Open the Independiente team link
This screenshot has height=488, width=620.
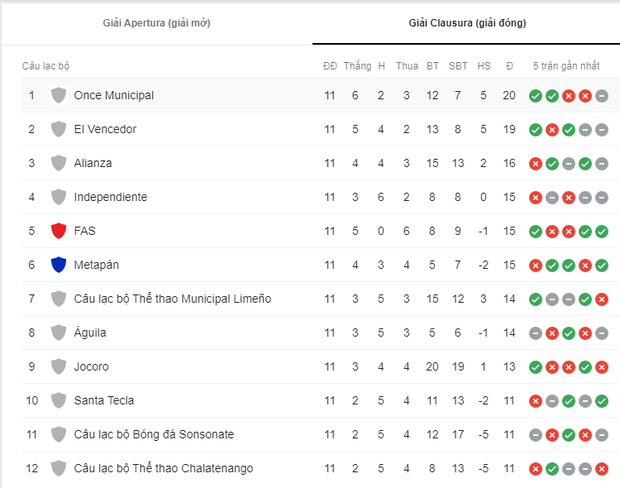pyautogui.click(x=110, y=197)
